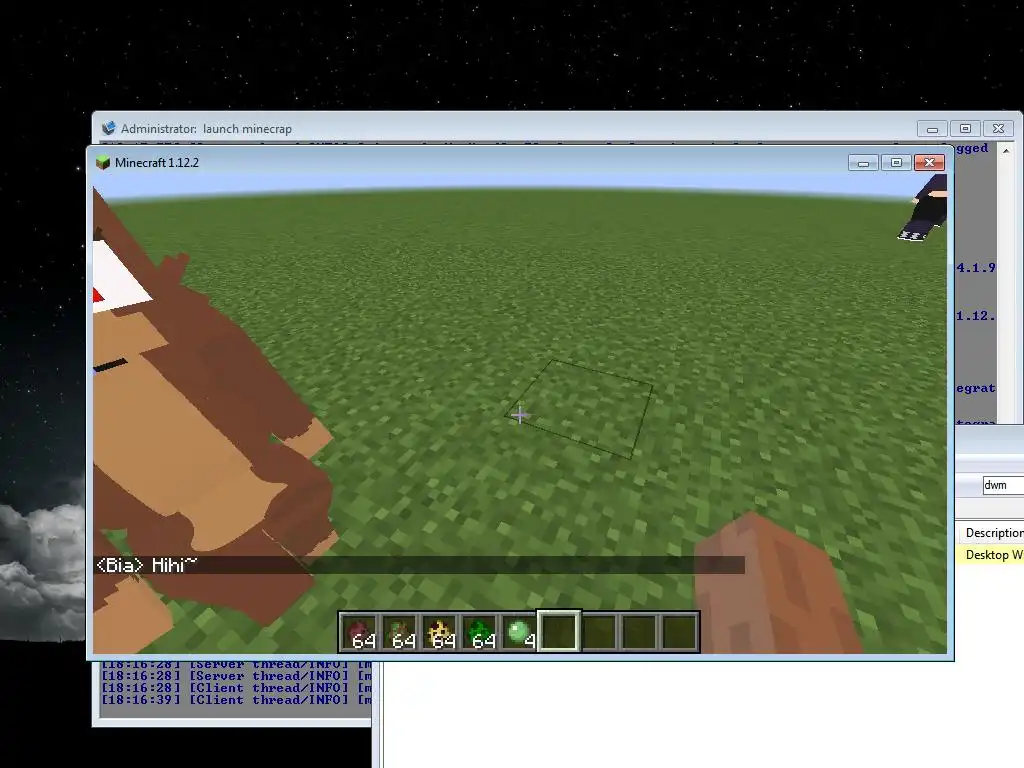Click the 'Minecraft 1.12.2' window title

pyautogui.click(x=157, y=163)
